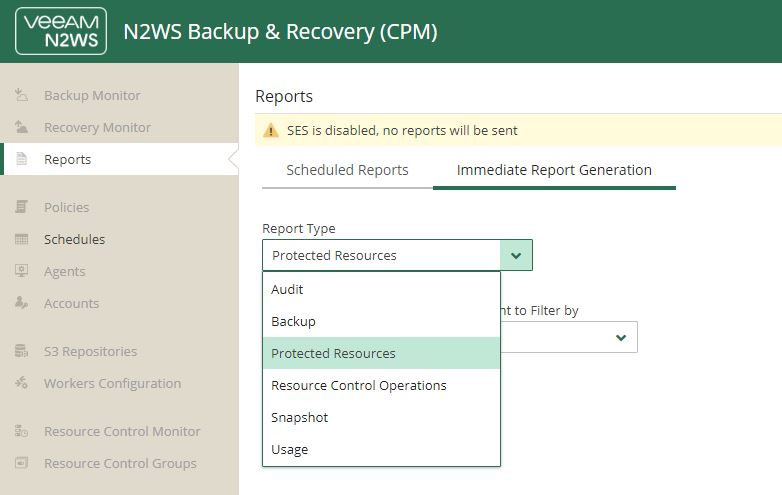The image size is (782, 495).
Task: Open Workers Configuration
Action: pos(112,383)
